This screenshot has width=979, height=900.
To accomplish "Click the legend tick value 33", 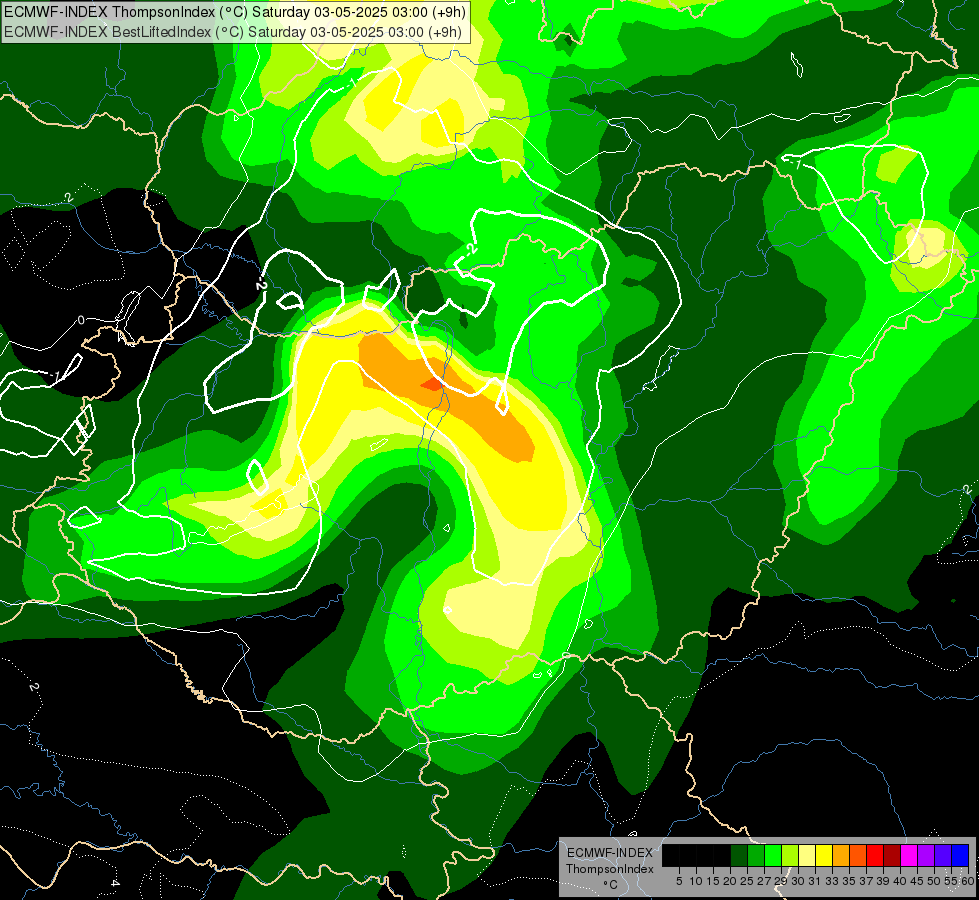I will [832, 881].
